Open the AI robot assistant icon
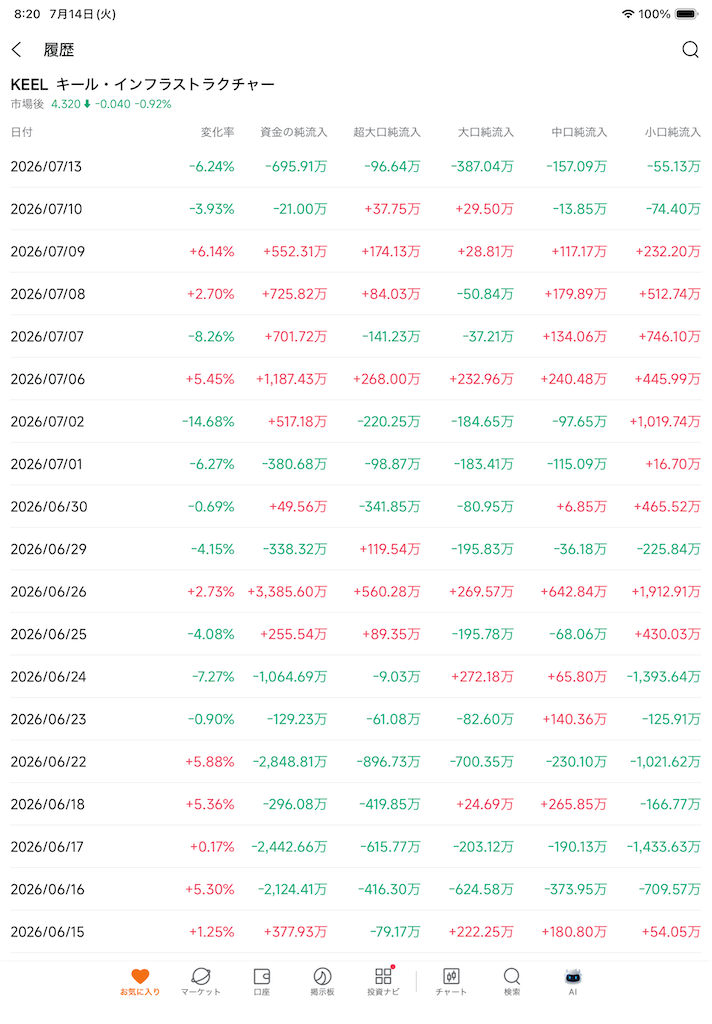 [x=573, y=982]
